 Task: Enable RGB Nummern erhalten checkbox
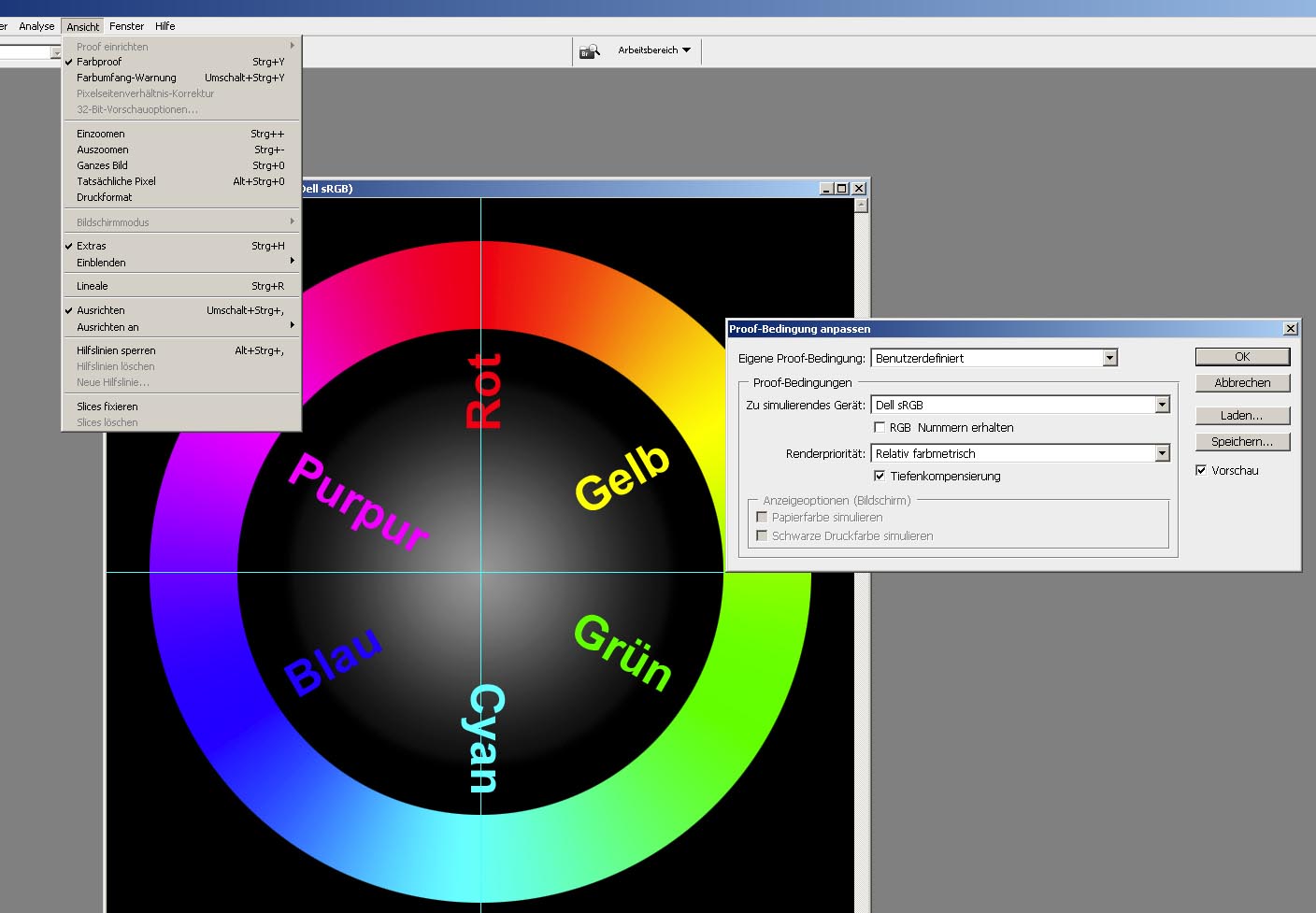click(880, 428)
